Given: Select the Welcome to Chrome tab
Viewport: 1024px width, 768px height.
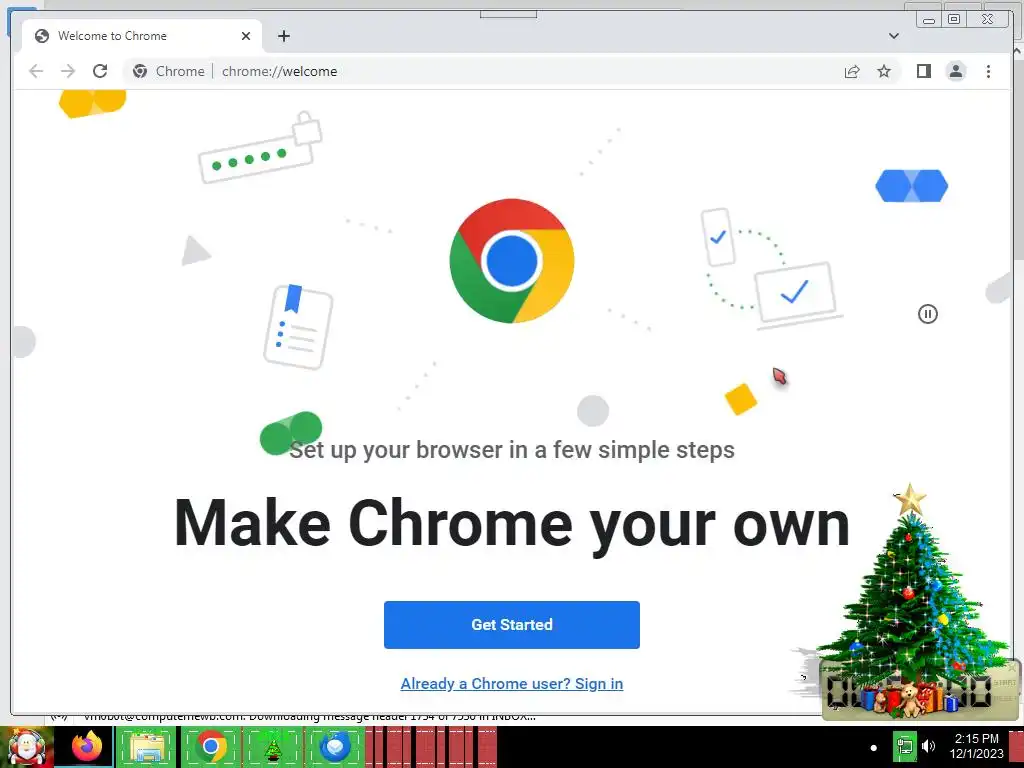Looking at the screenshot, I should point(142,36).
